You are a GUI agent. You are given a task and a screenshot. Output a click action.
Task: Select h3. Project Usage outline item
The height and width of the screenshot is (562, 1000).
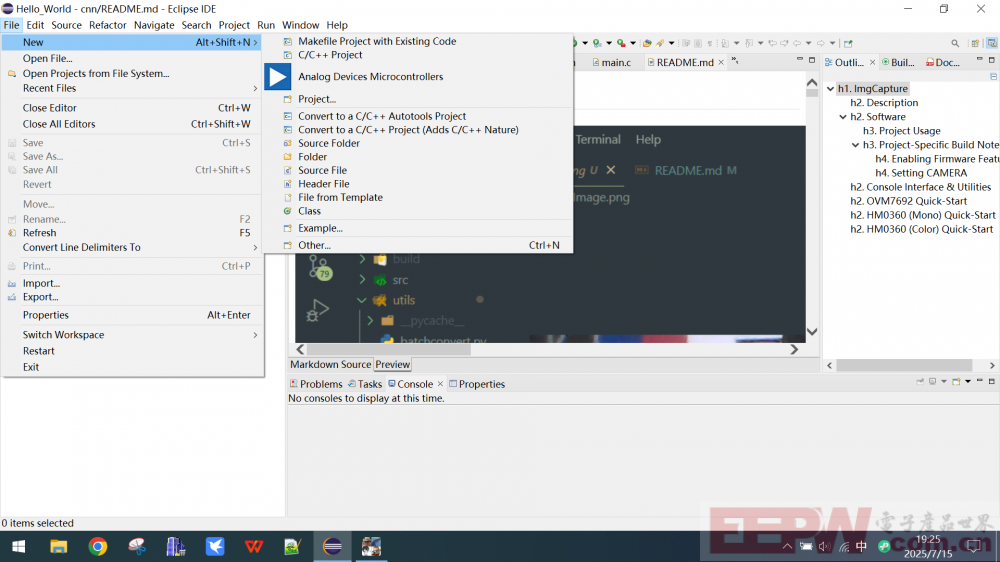coord(901,131)
